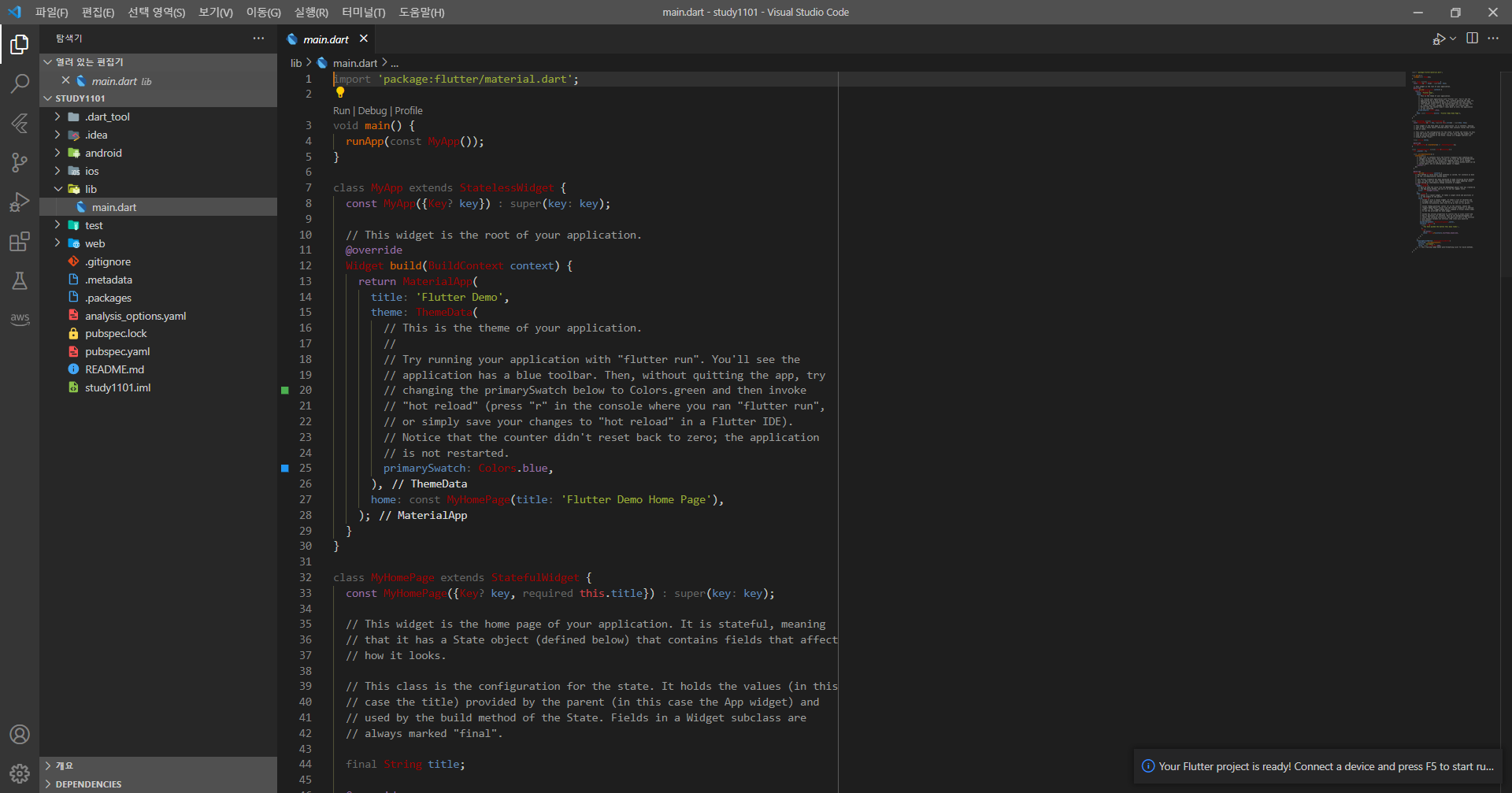Close main.dart in open editors list
1512x793 pixels.
point(66,80)
